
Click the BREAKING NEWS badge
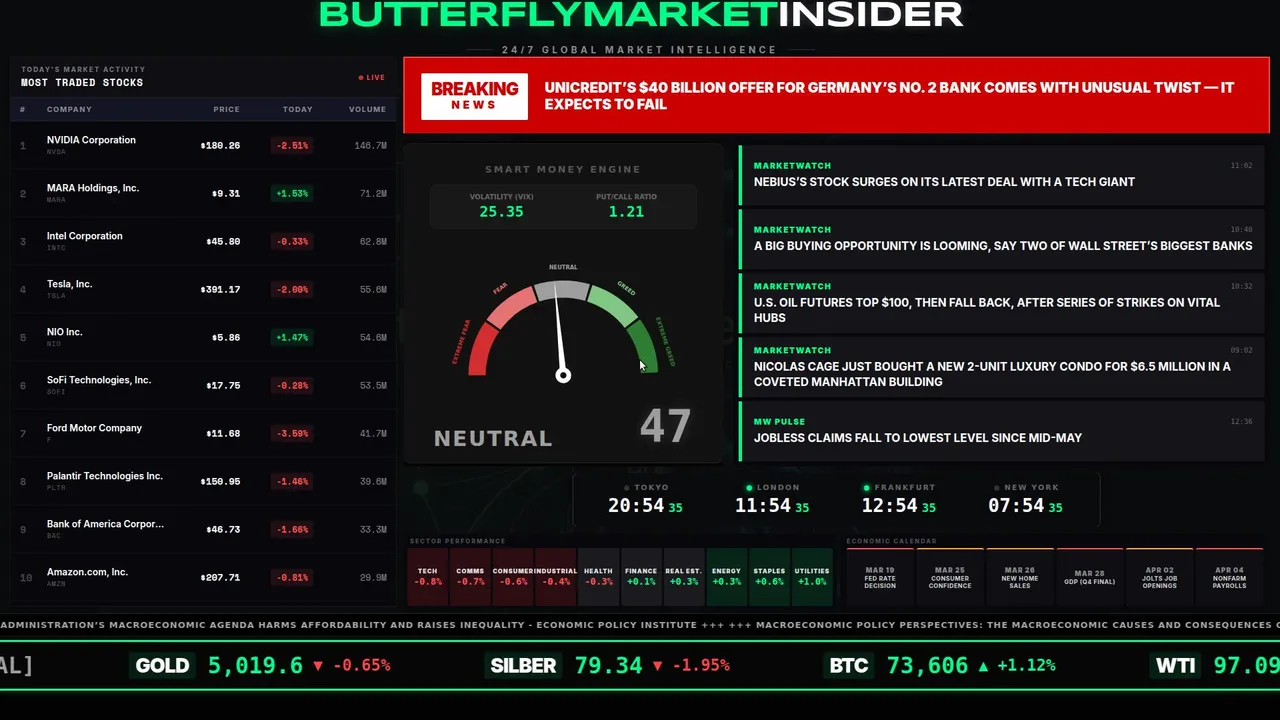(474, 96)
